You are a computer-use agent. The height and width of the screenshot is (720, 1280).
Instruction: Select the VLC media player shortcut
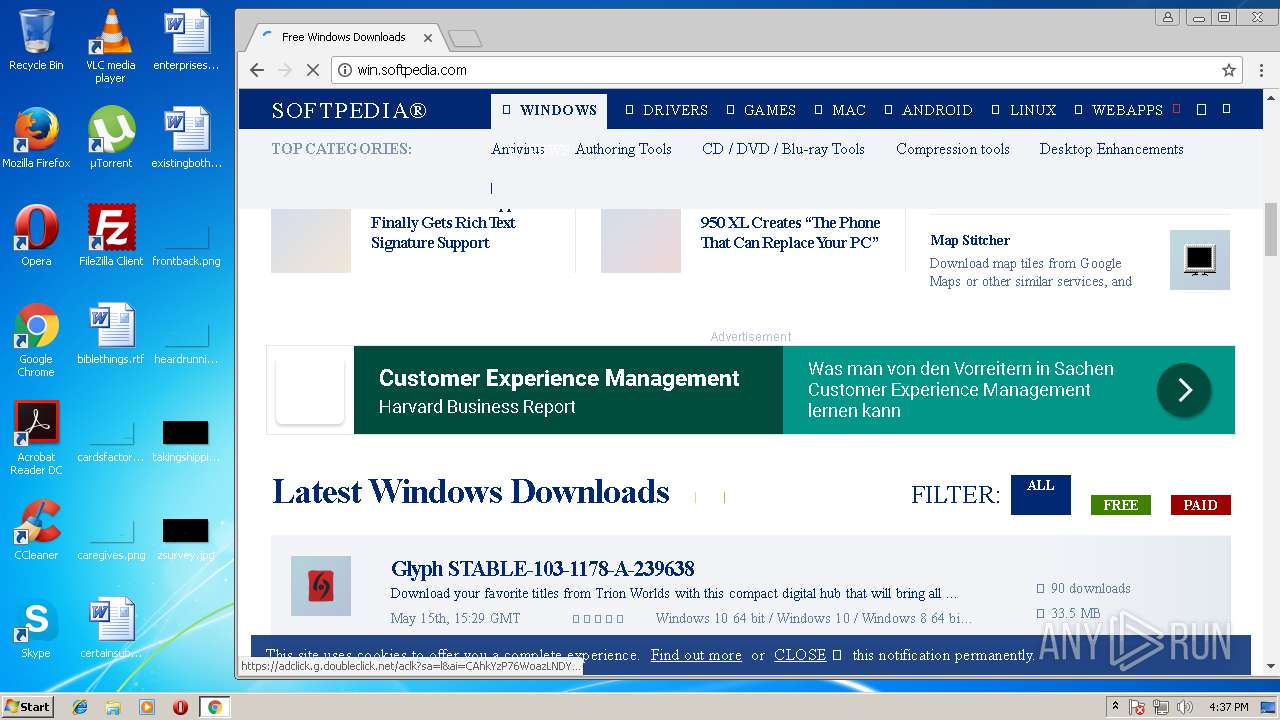[x=110, y=46]
